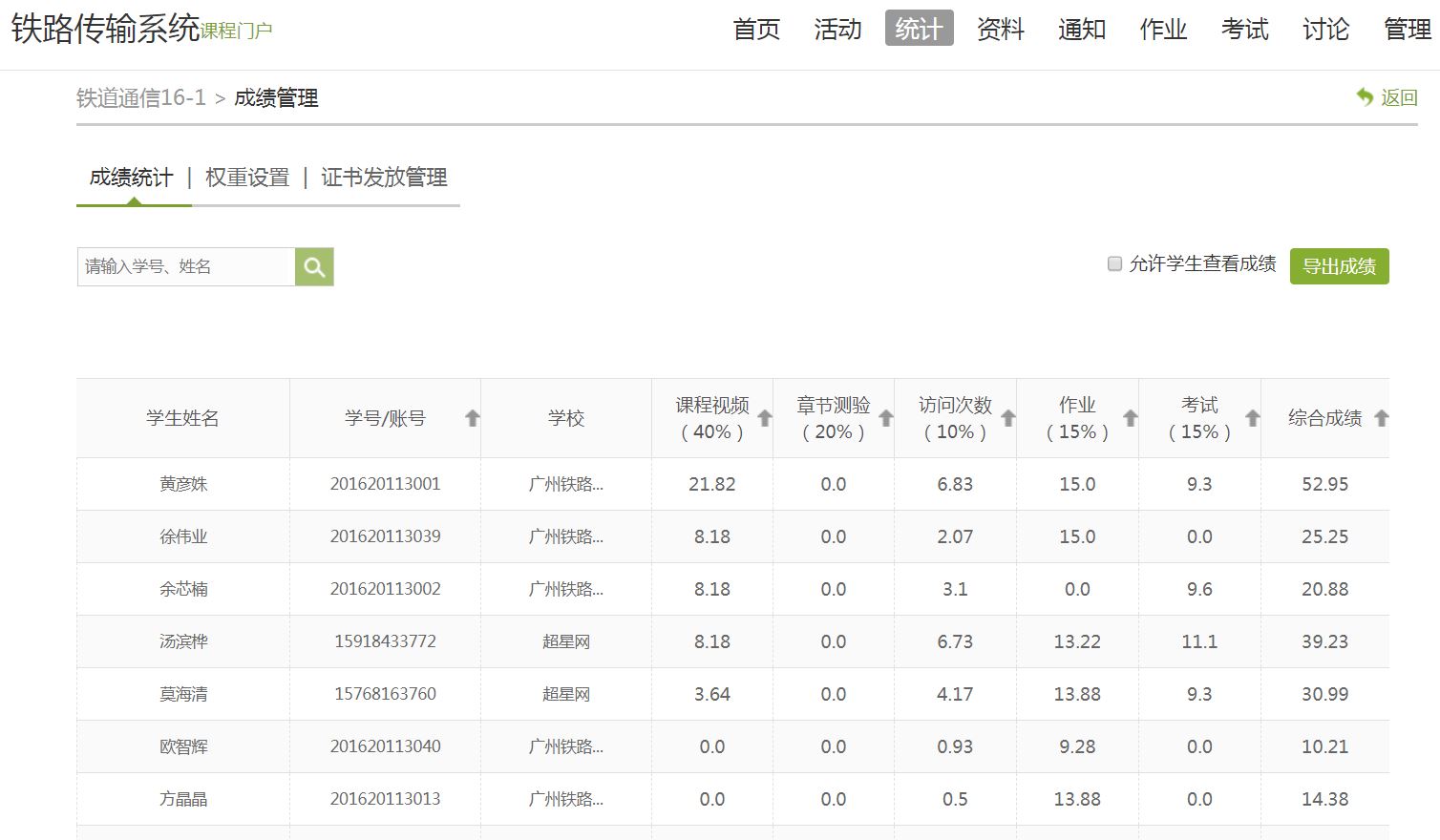Click 成绩管理 breadcrumb text
1440x840 pixels.
(276, 98)
